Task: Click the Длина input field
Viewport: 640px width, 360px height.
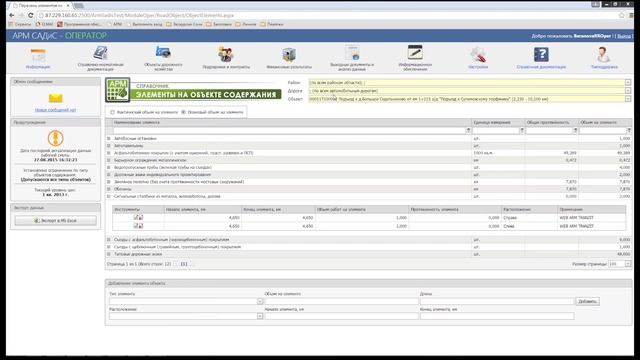Action: (x=497, y=301)
